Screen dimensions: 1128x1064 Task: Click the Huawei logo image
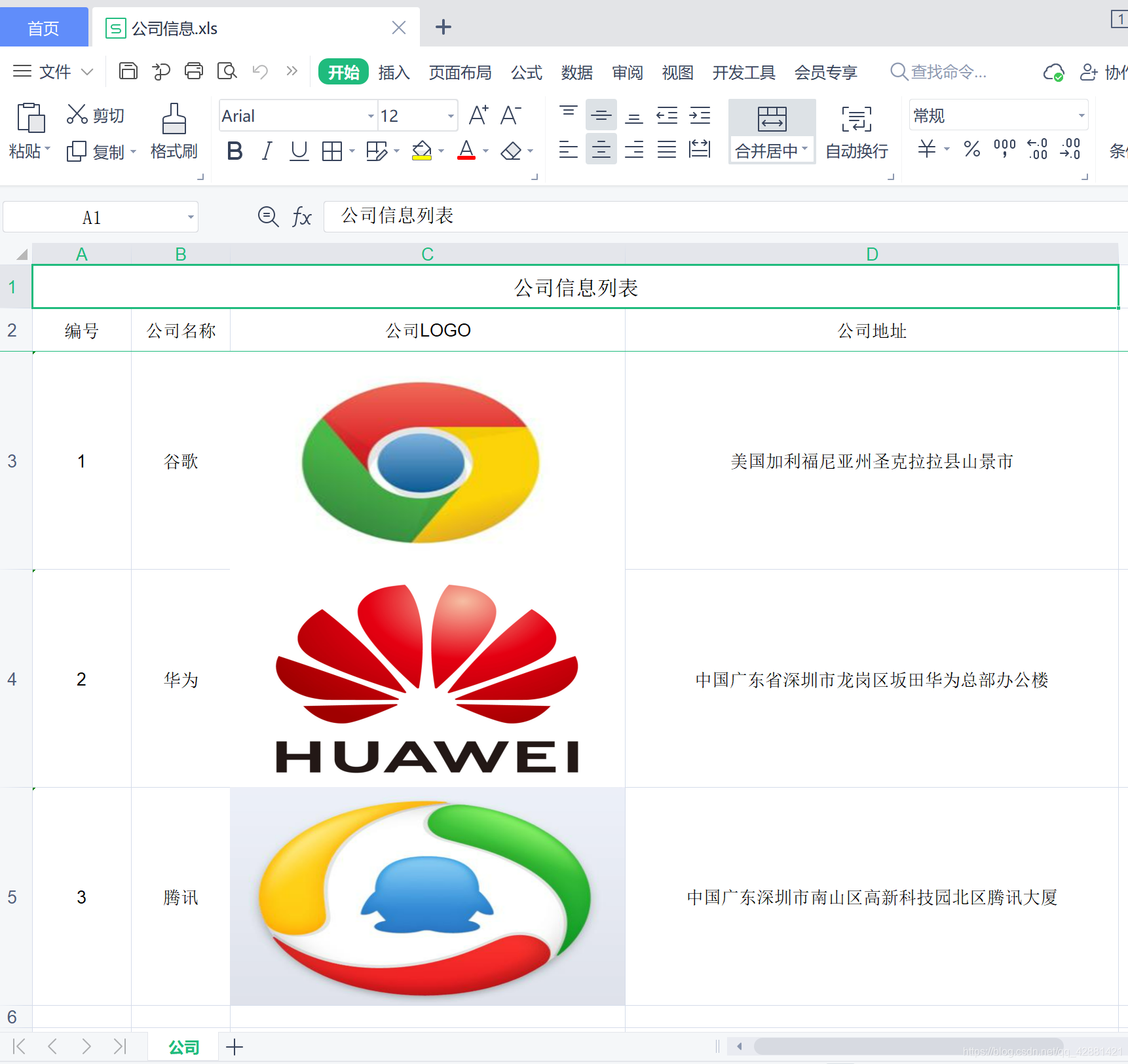[427, 678]
